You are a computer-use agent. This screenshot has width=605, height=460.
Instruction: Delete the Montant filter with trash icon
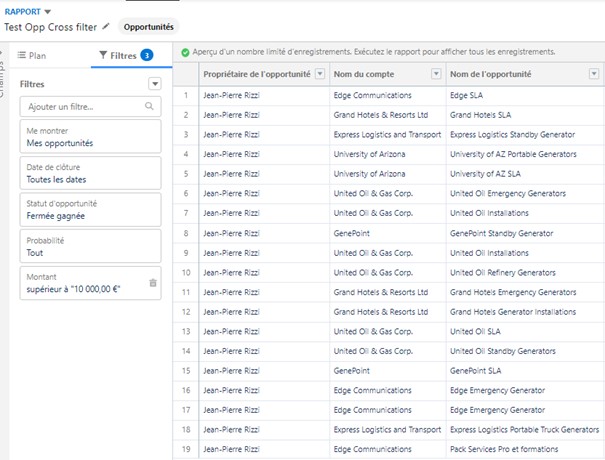[153, 283]
